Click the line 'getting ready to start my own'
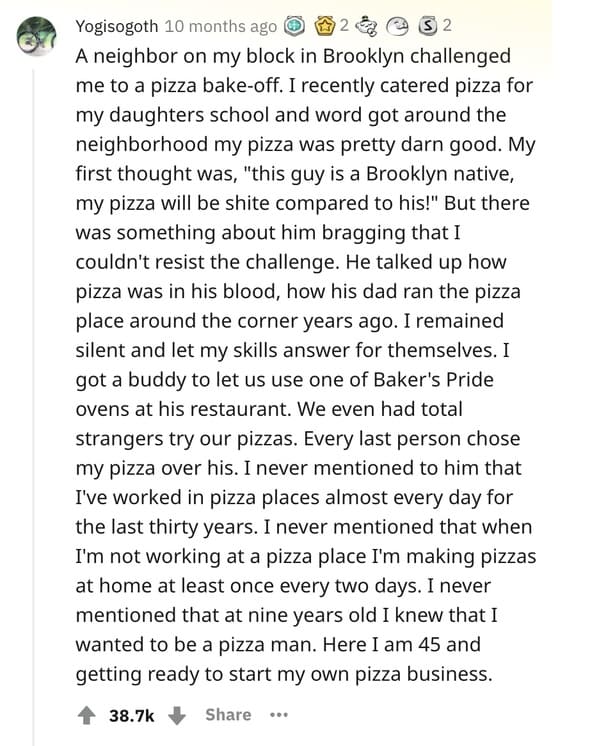Image resolution: width=599 pixels, height=746 pixels. coord(284,674)
